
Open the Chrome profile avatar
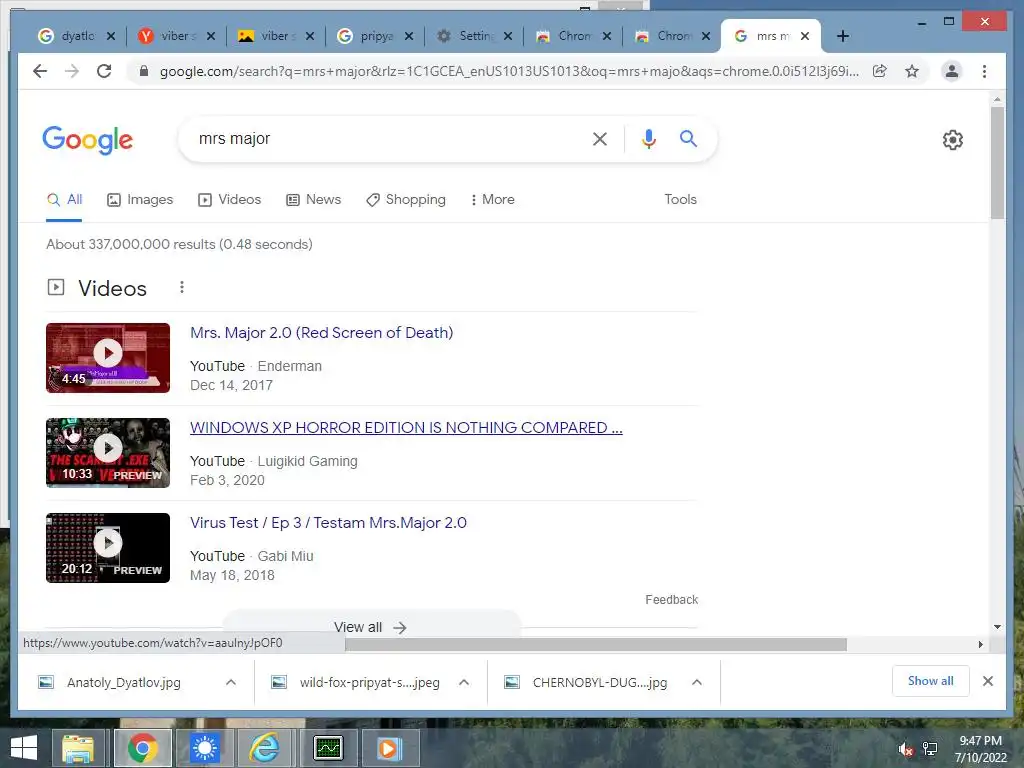tap(952, 71)
